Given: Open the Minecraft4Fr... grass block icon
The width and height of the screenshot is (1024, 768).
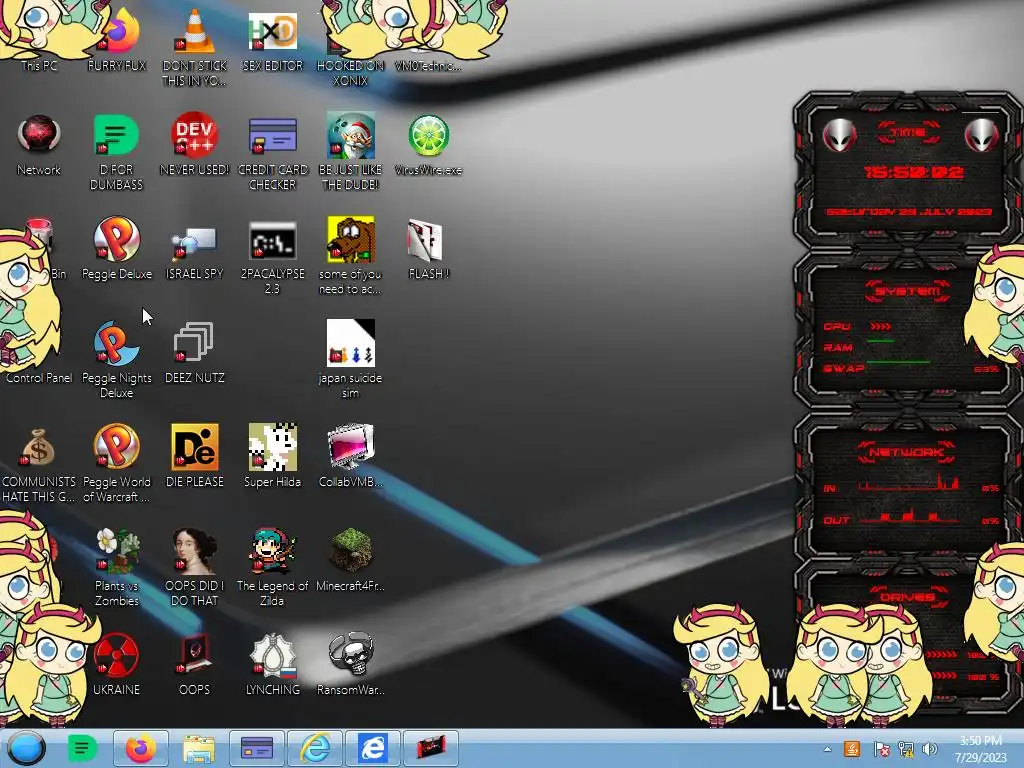Looking at the screenshot, I should pos(351,552).
